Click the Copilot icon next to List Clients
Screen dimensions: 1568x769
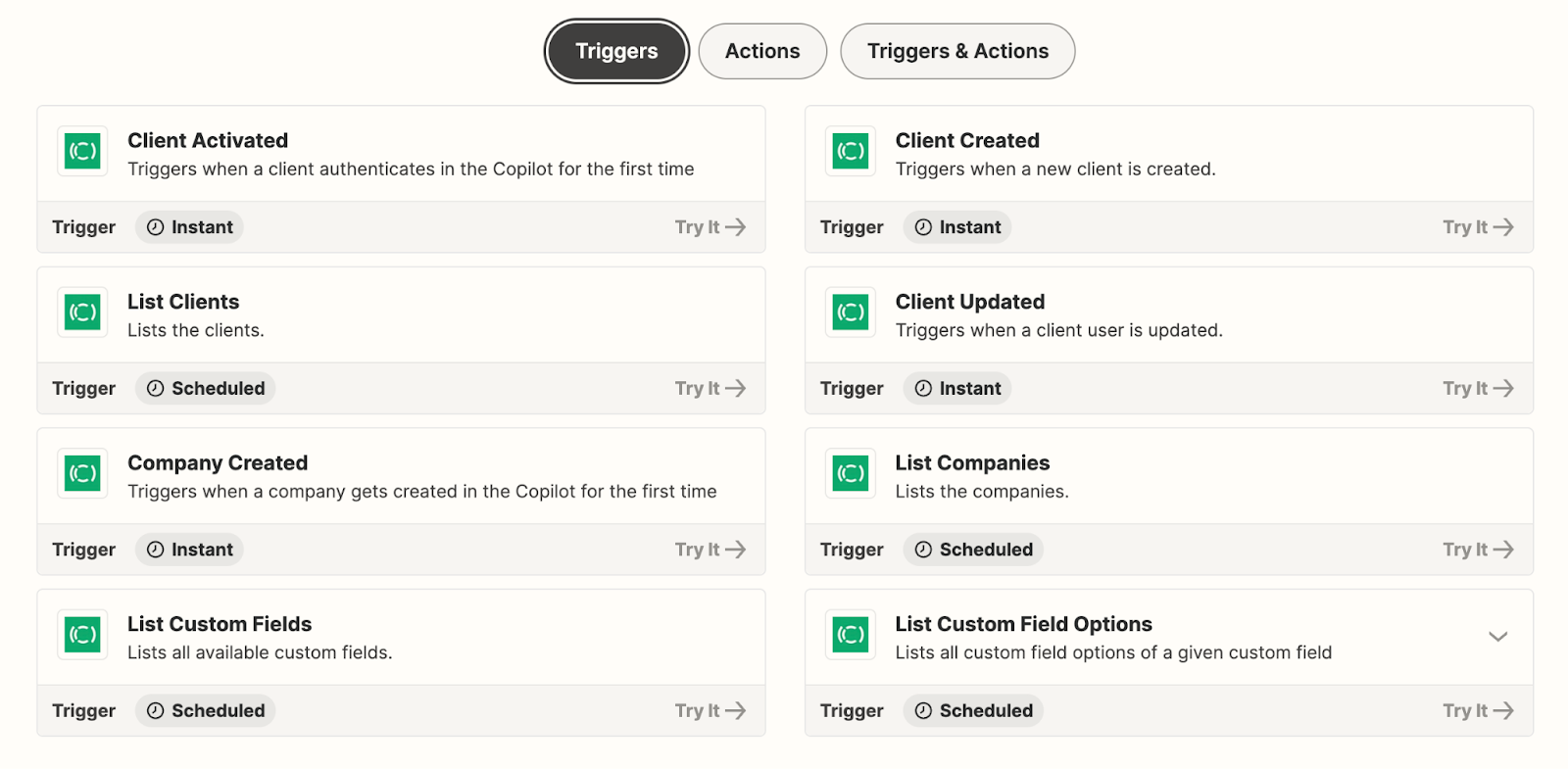pyautogui.click(x=82, y=312)
